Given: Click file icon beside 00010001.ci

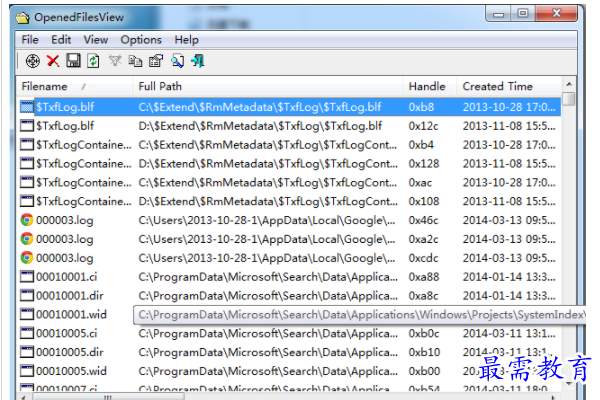Looking at the screenshot, I should pyautogui.click(x=27, y=276).
